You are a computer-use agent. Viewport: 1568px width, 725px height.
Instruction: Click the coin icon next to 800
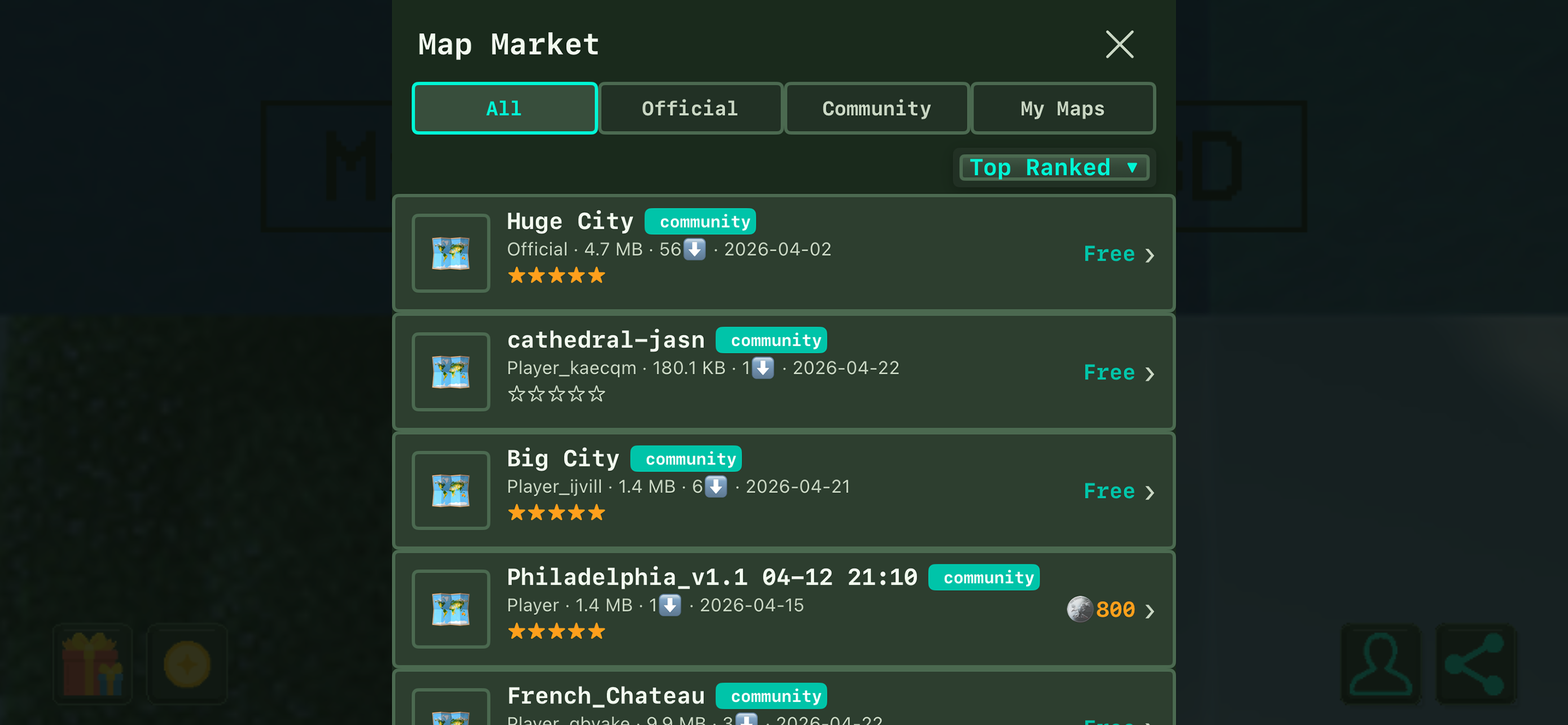click(1080, 609)
